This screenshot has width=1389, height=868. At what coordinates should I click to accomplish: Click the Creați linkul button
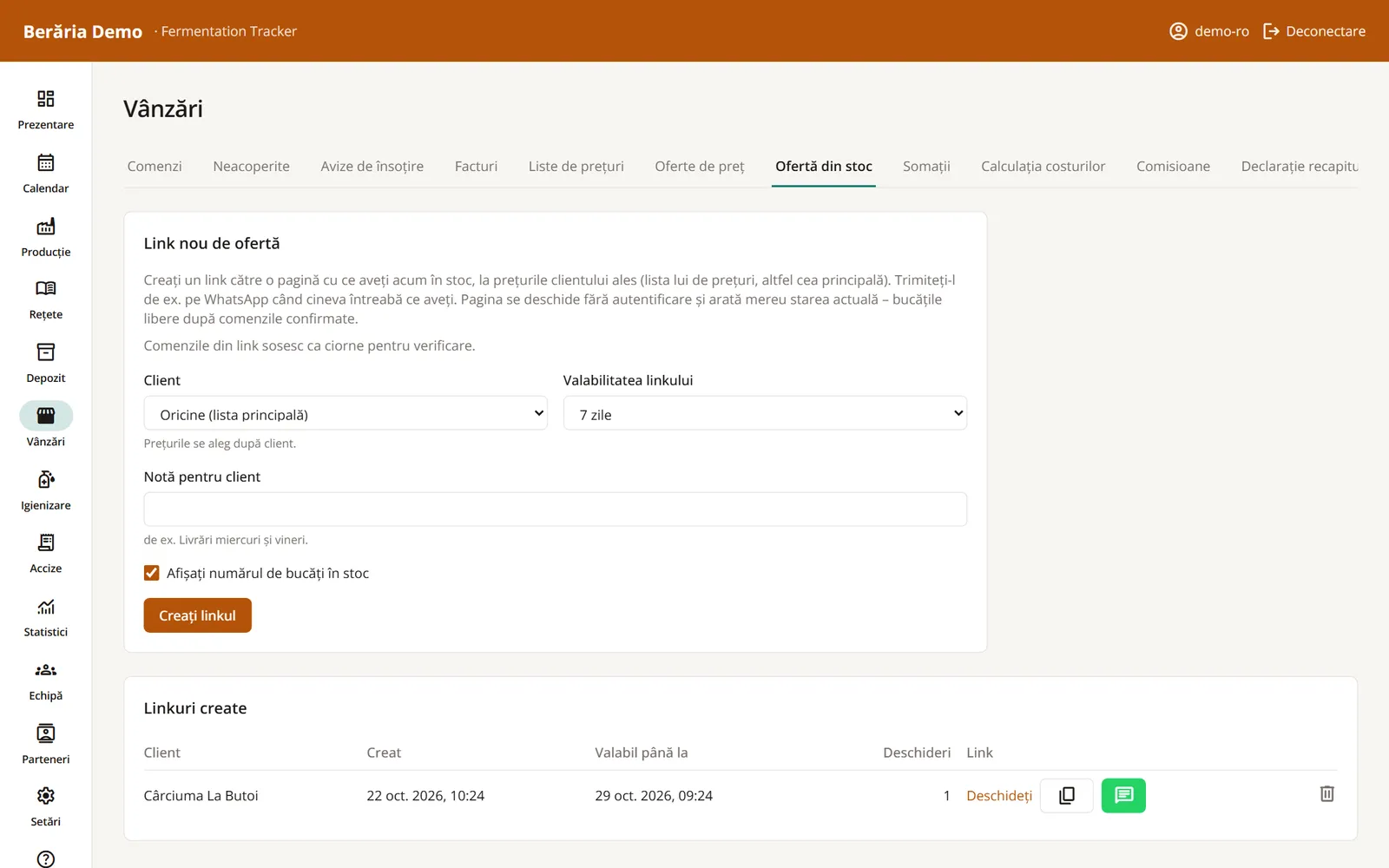pos(198,615)
